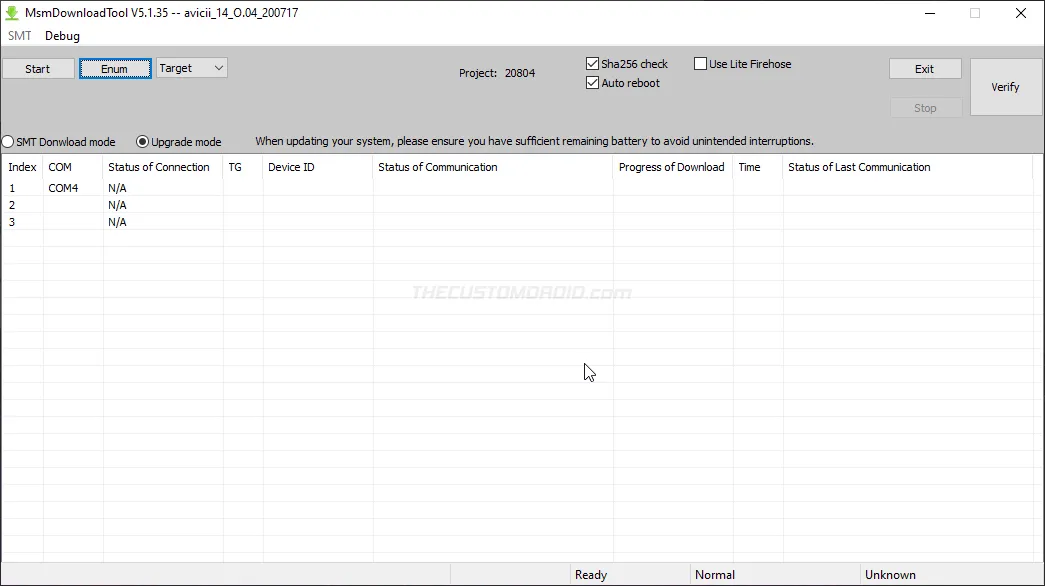Click the Progress of Download column header
This screenshot has height=586, width=1045.
point(671,167)
